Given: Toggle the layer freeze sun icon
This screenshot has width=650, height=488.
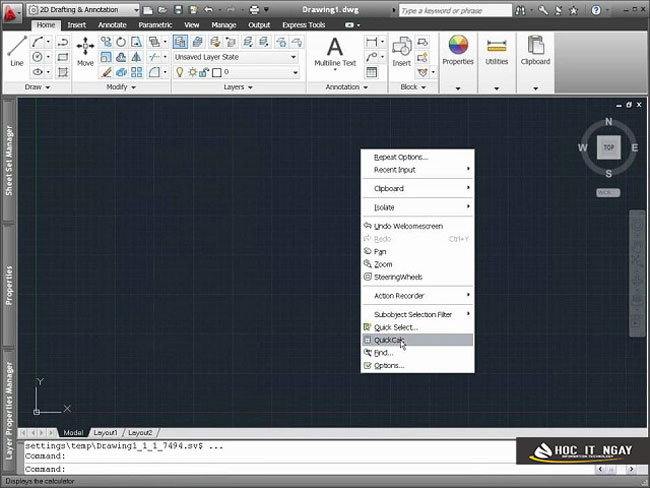Looking at the screenshot, I should [192, 73].
